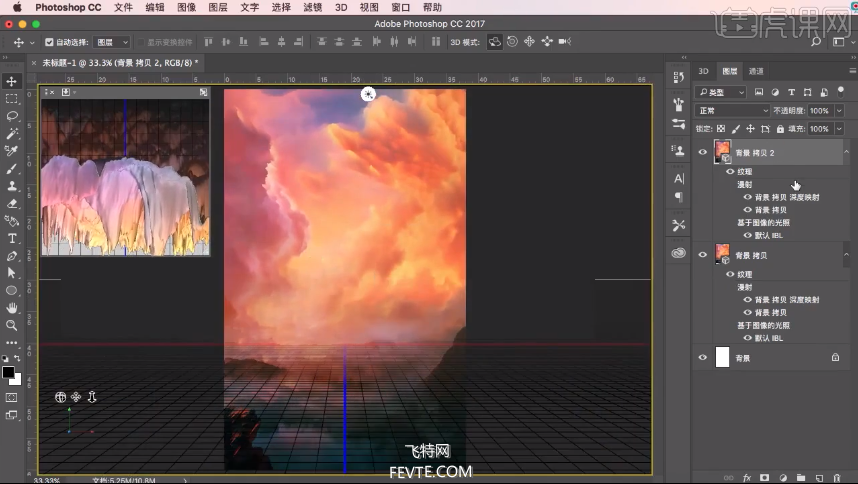Select the Eraser tool

[11, 203]
